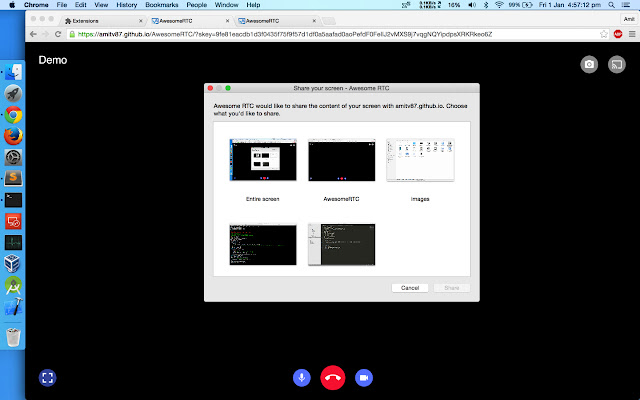
Task: Open the Window menu
Action: pos(227,5)
